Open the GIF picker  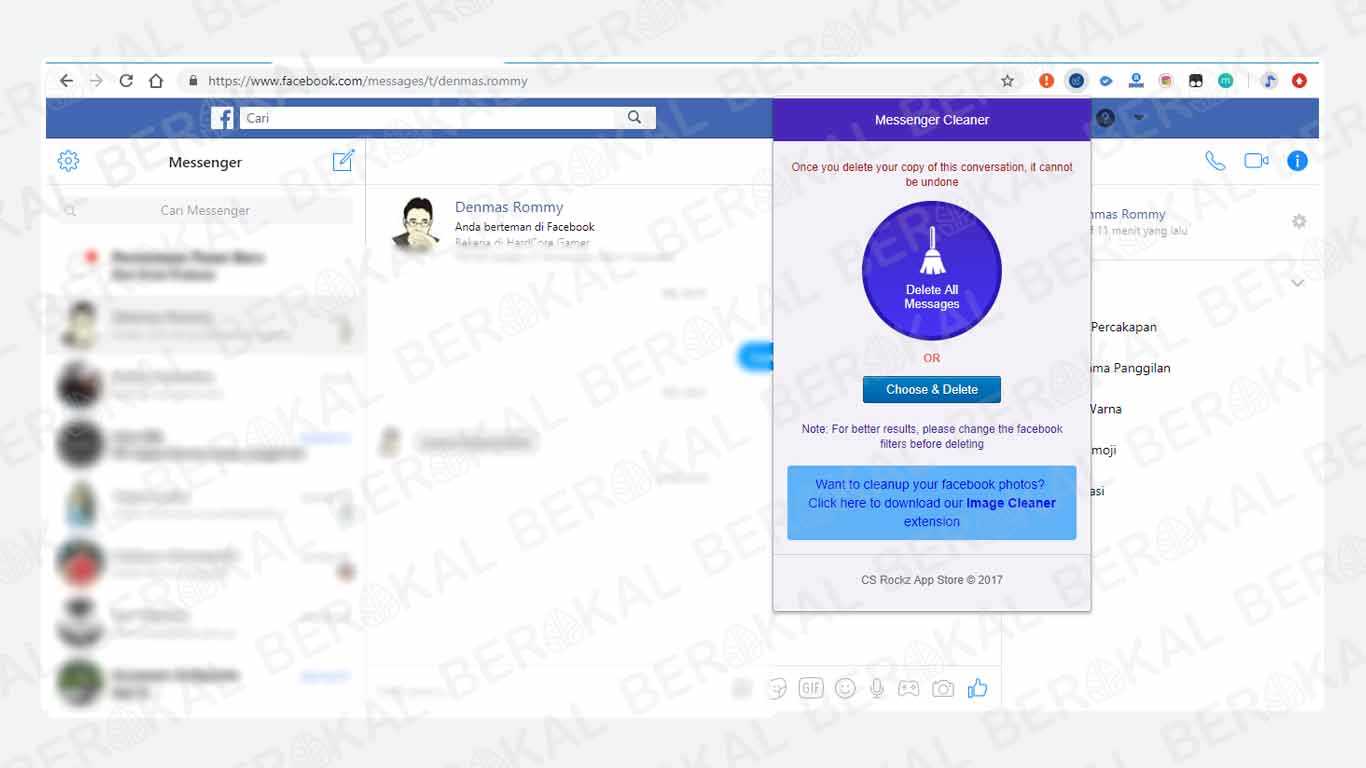click(x=811, y=688)
